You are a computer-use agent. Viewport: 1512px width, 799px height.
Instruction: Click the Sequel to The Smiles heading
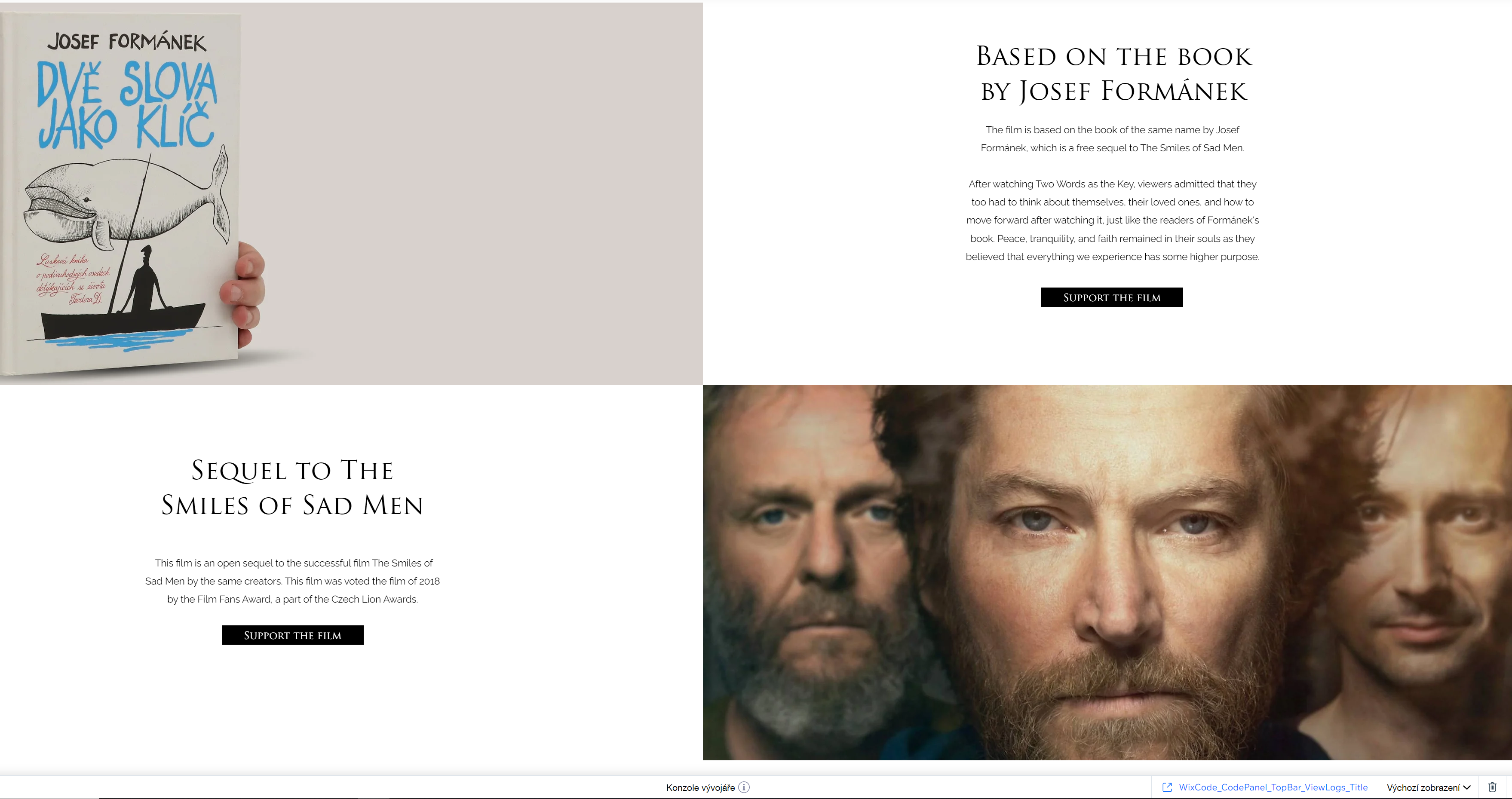(292, 487)
